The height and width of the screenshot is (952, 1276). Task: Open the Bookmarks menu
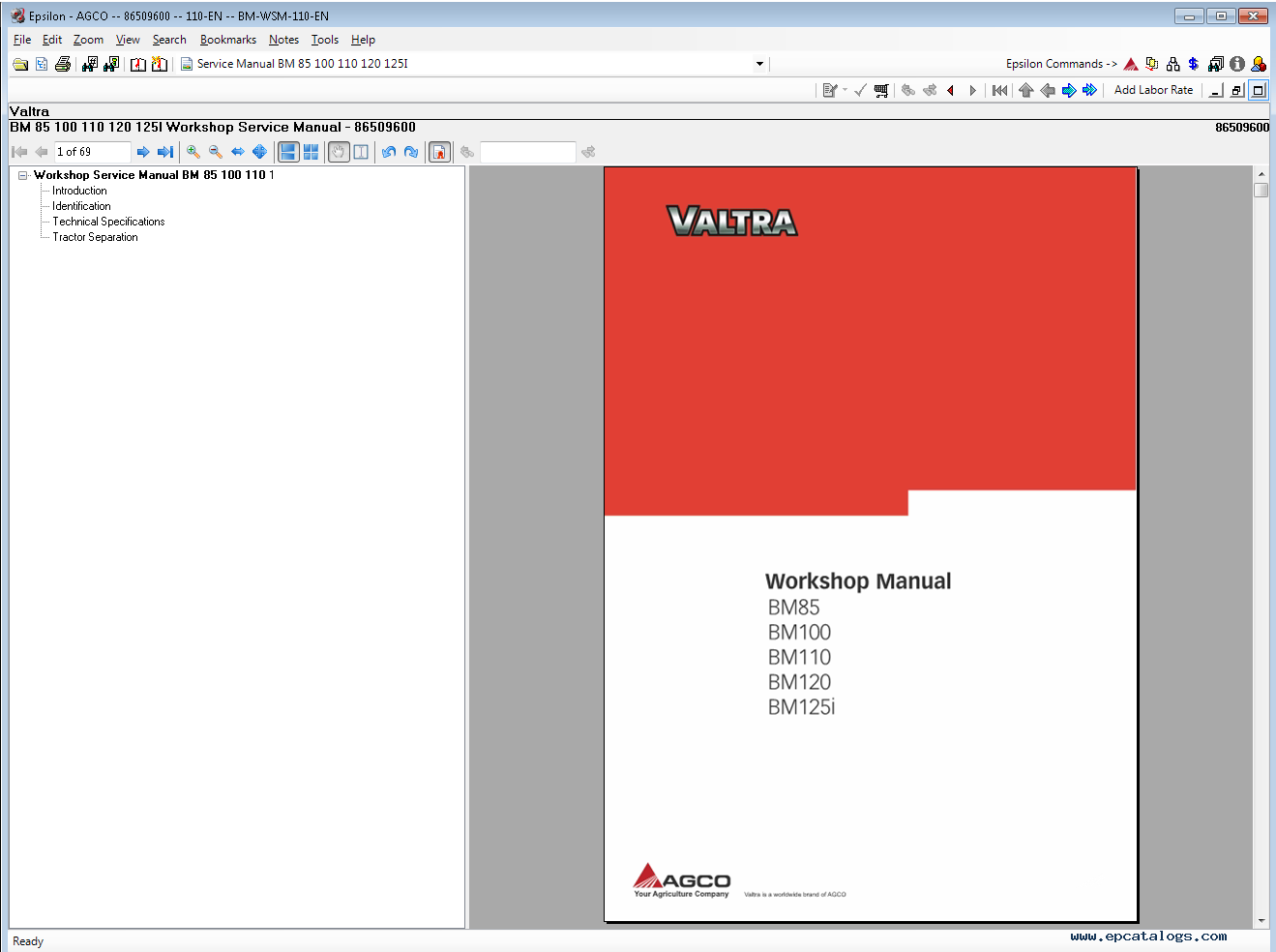tap(228, 40)
